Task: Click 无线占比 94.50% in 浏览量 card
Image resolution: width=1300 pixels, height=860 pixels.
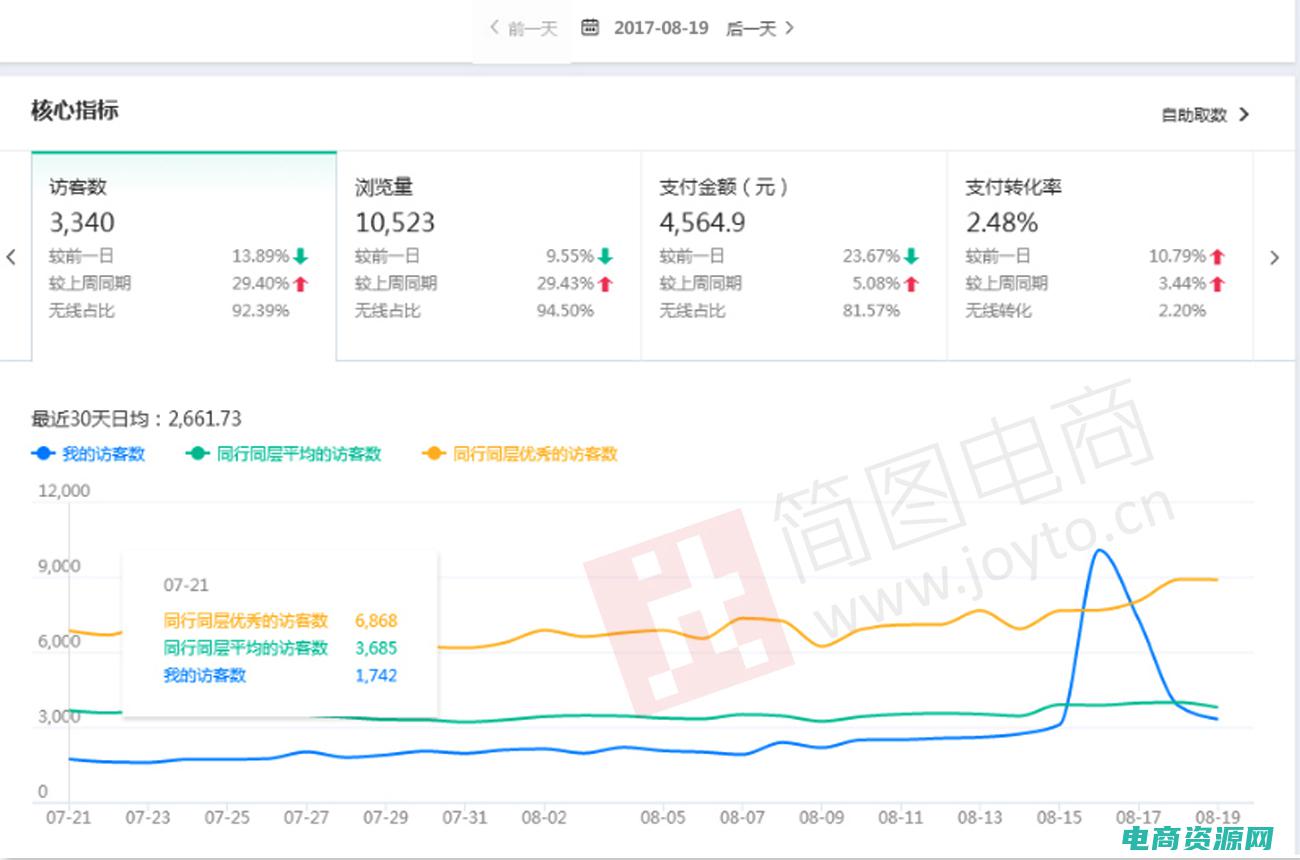Action: pos(474,311)
